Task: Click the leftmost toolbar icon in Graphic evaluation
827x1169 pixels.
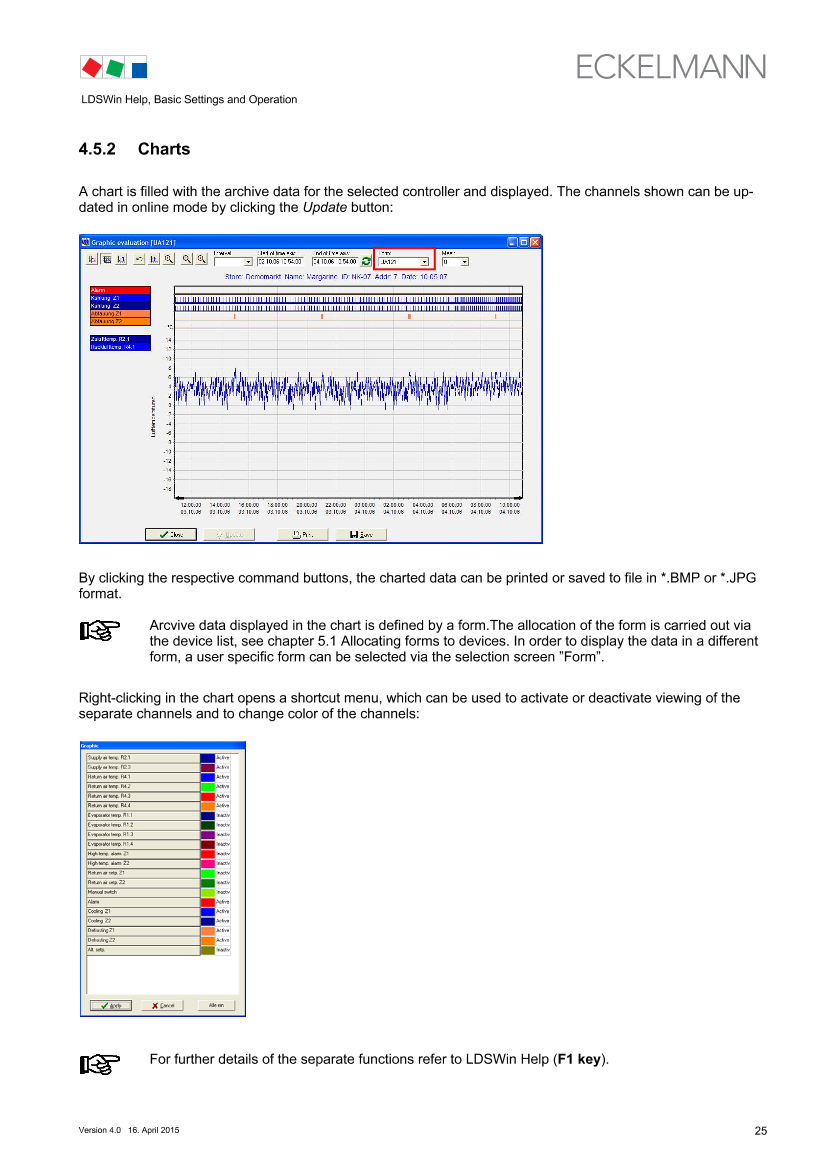Action: point(91,259)
